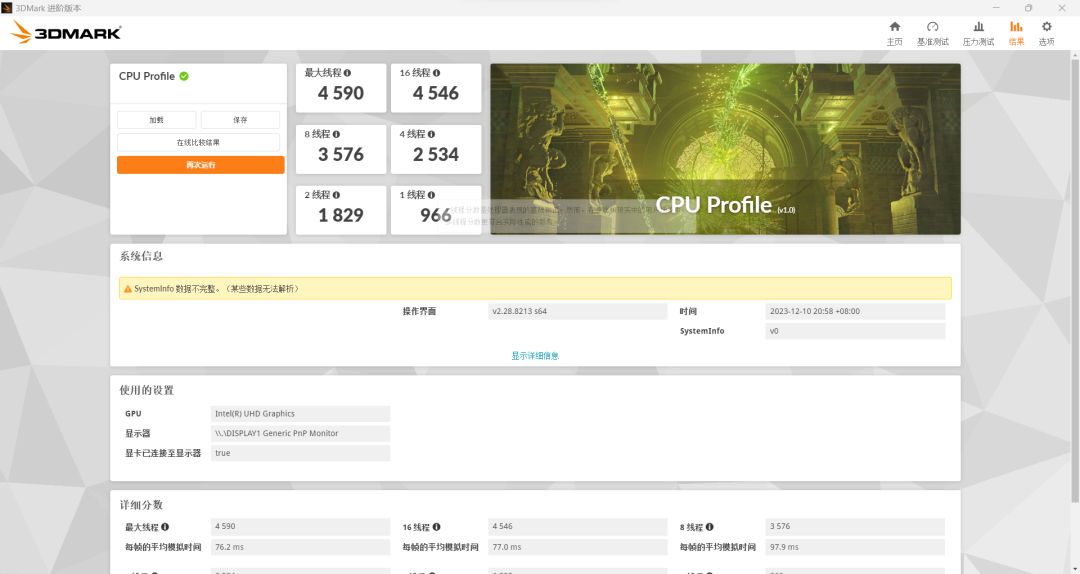Click 在线比较结果 compare online button

pyautogui.click(x=198, y=143)
